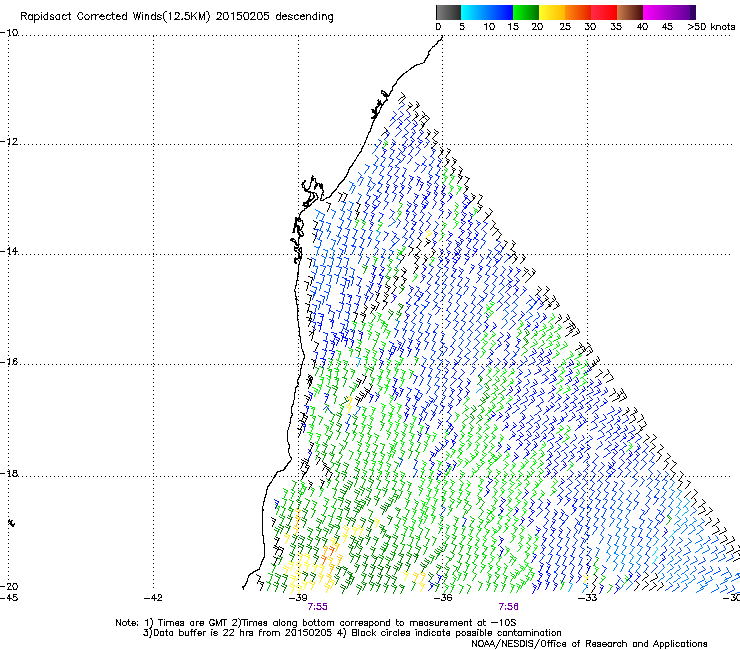740x650 pixels.
Task: Click the gray 0-5 knots legend swatch
Action: [x=448, y=12]
